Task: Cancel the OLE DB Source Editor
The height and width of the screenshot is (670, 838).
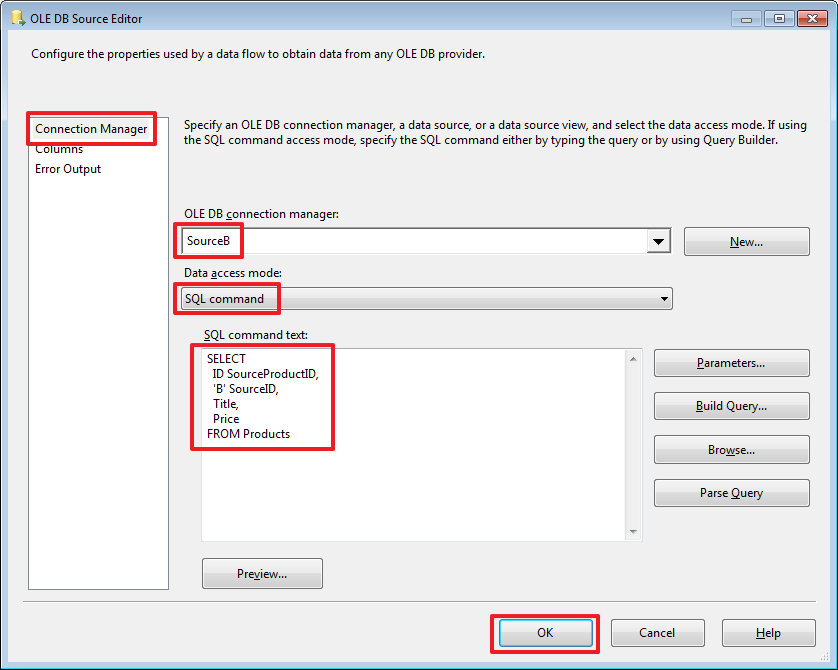Action: pos(657,633)
